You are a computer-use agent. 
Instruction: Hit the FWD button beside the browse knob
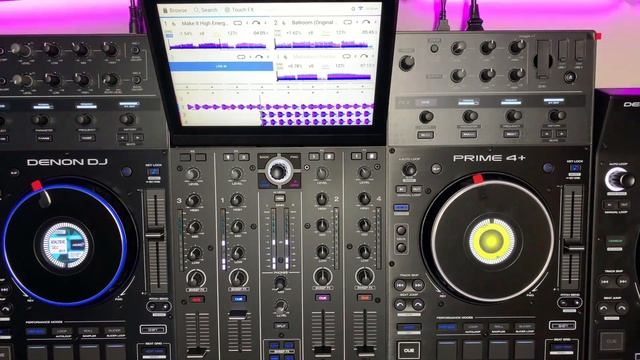(x=294, y=157)
